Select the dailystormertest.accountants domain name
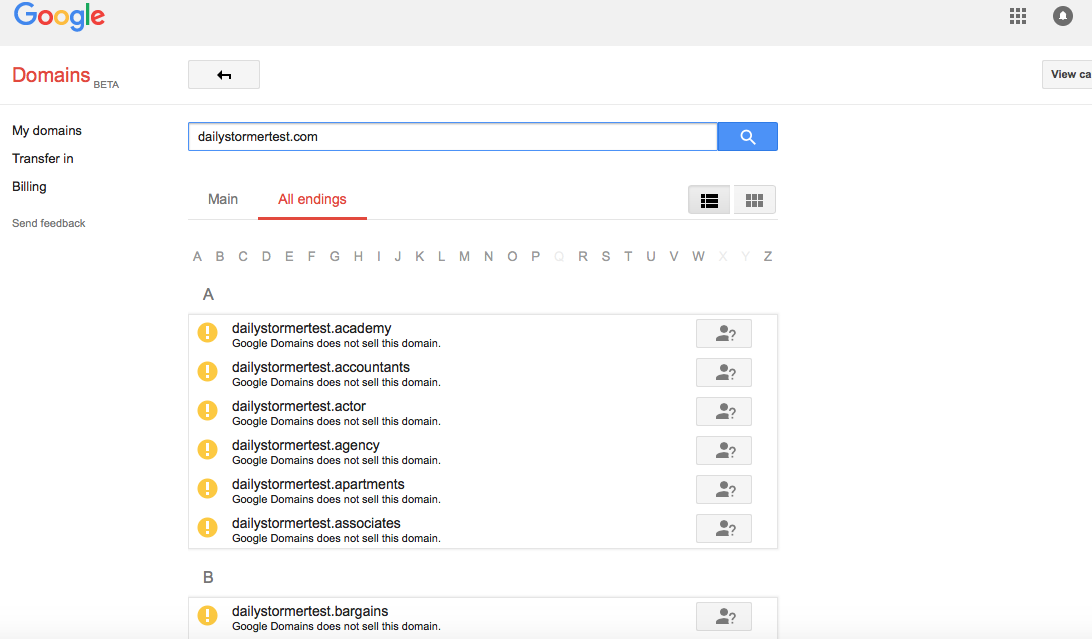Viewport: 1092px width, 639px height. [x=321, y=367]
